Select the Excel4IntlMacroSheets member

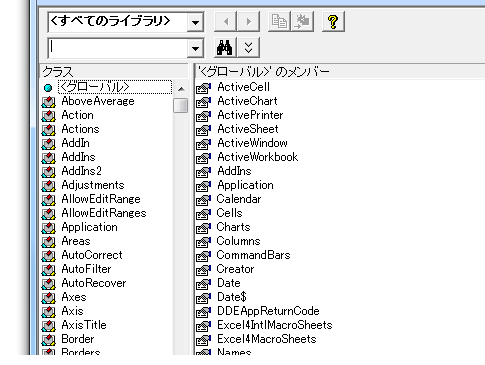click(275, 325)
